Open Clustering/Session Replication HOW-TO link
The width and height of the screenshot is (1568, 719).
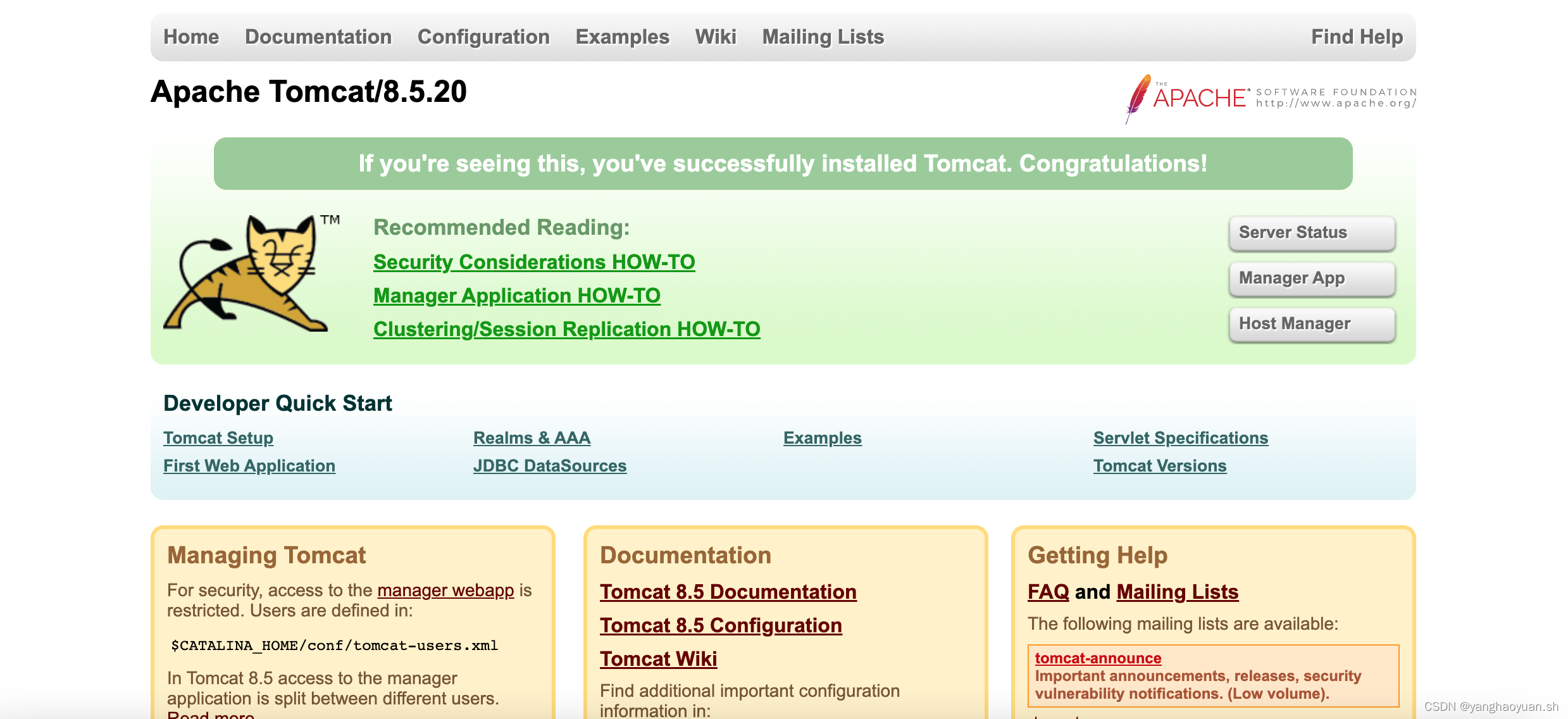[x=566, y=329]
